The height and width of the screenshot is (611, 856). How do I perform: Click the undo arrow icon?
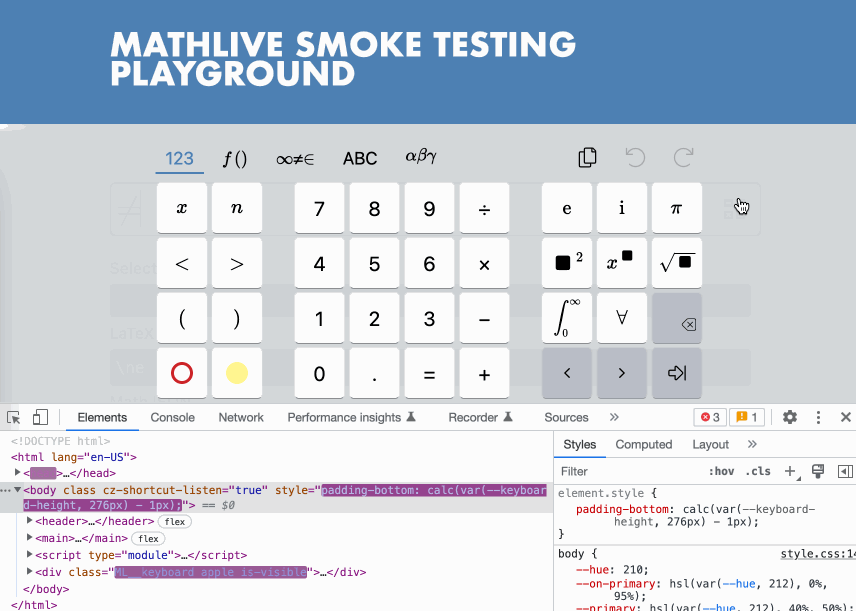tap(635, 158)
